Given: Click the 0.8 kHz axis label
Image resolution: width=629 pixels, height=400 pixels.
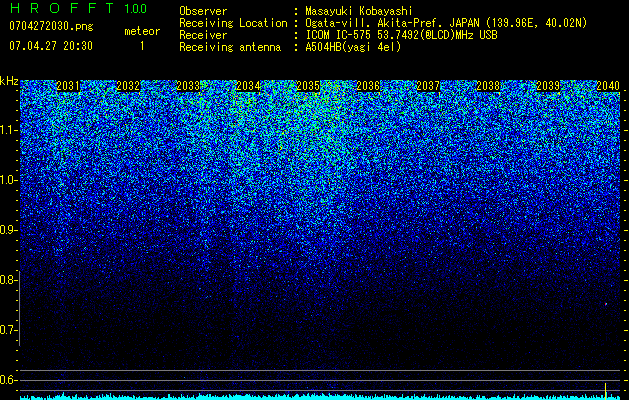Looking at the screenshot, I should (x=8, y=280).
